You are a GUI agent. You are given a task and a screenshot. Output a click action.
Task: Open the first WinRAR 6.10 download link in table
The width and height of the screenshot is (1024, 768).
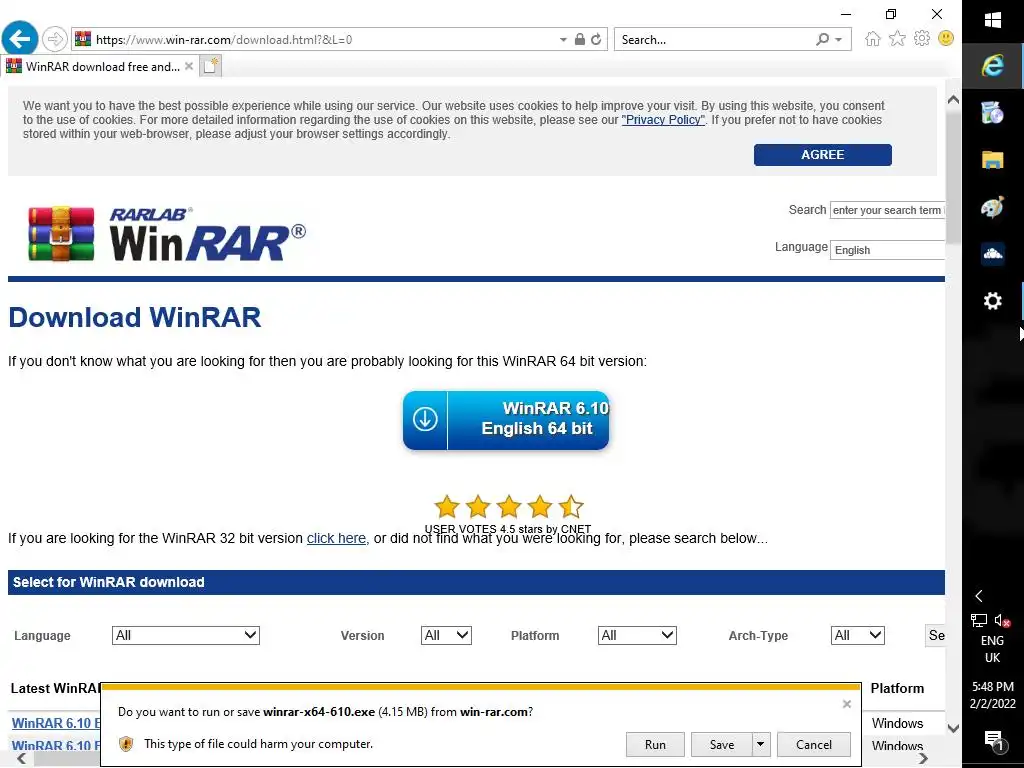tap(56, 723)
